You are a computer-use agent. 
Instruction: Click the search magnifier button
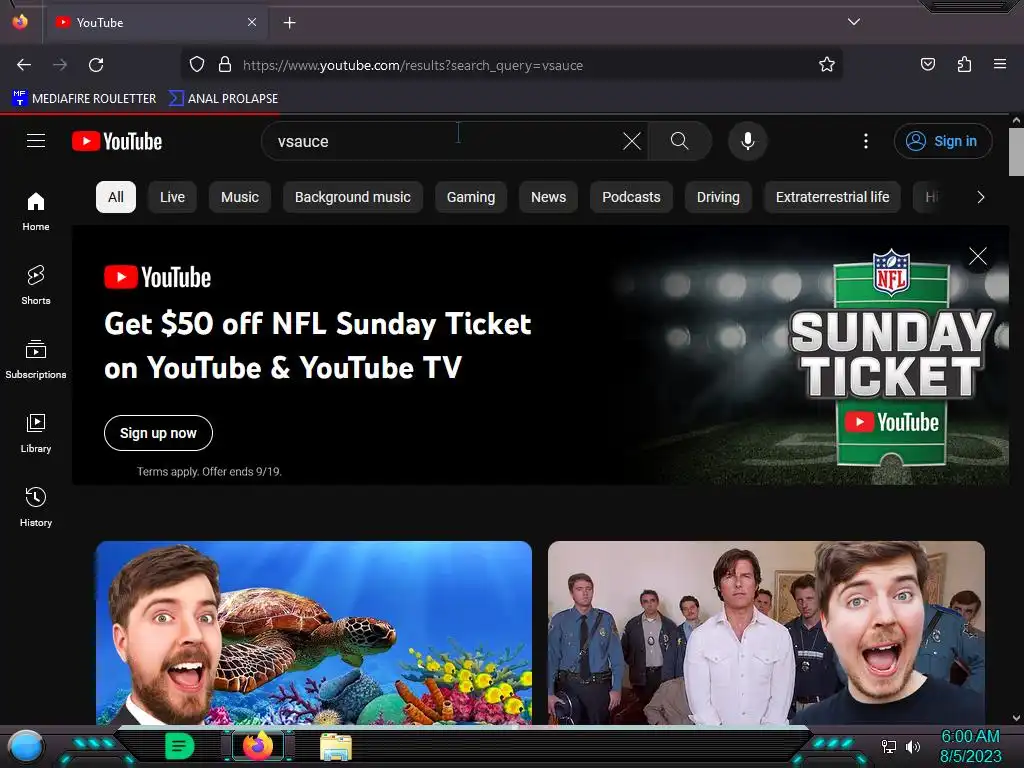click(x=679, y=141)
